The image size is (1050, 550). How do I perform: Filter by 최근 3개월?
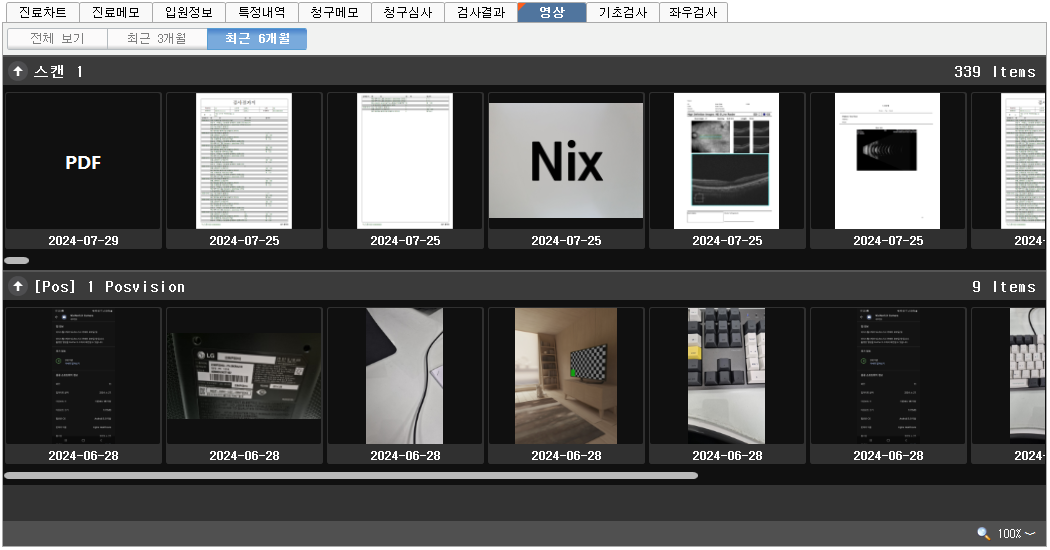pos(157,39)
